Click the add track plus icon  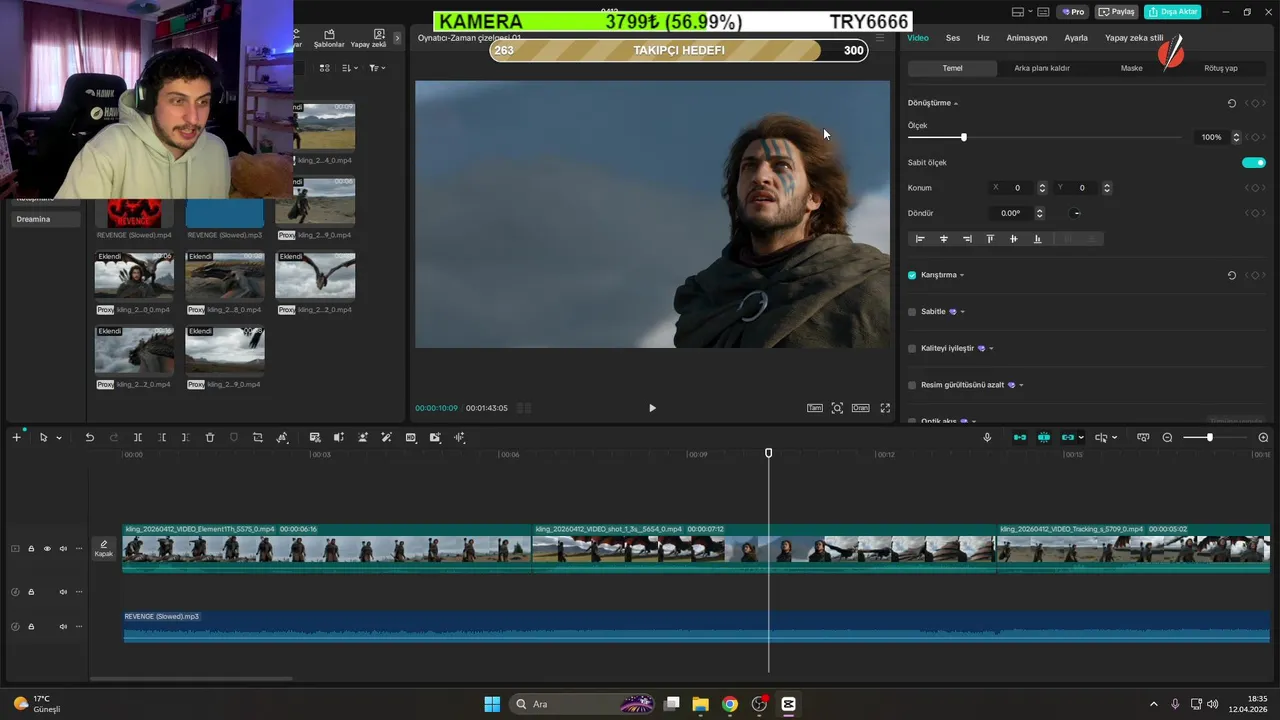[16, 438]
